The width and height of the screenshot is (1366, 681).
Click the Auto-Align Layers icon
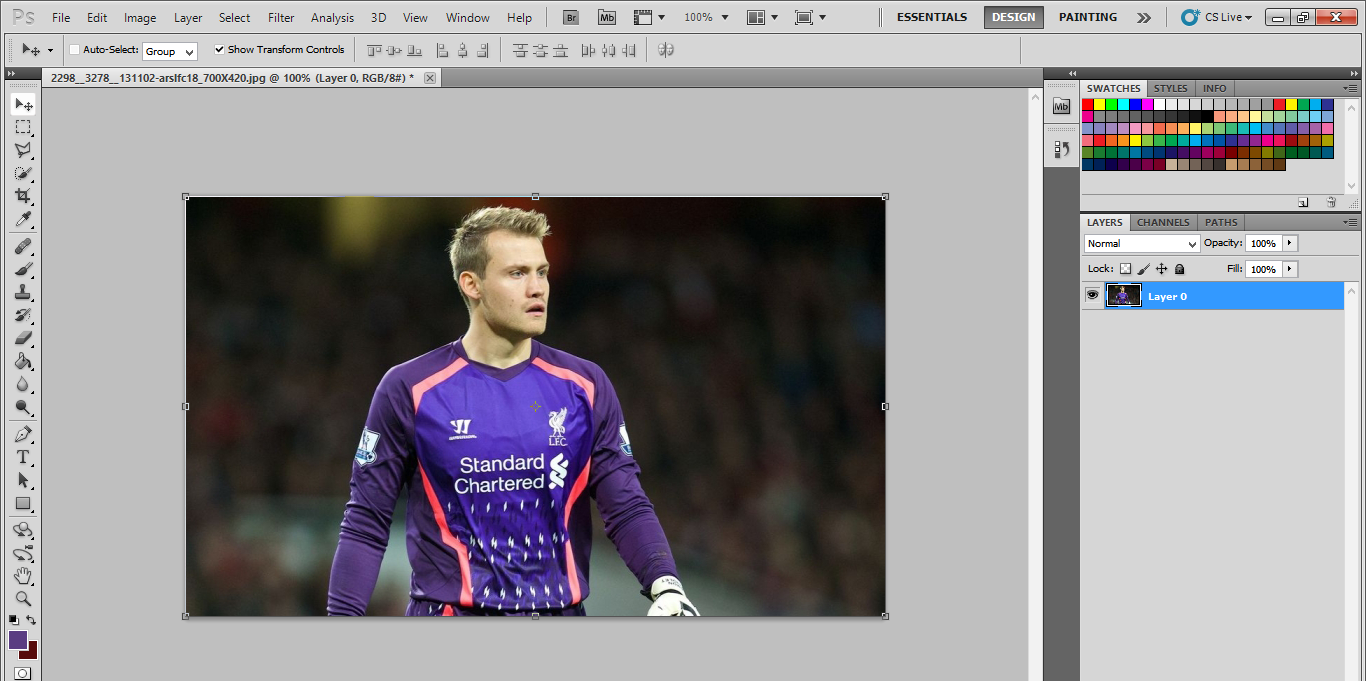coord(665,50)
